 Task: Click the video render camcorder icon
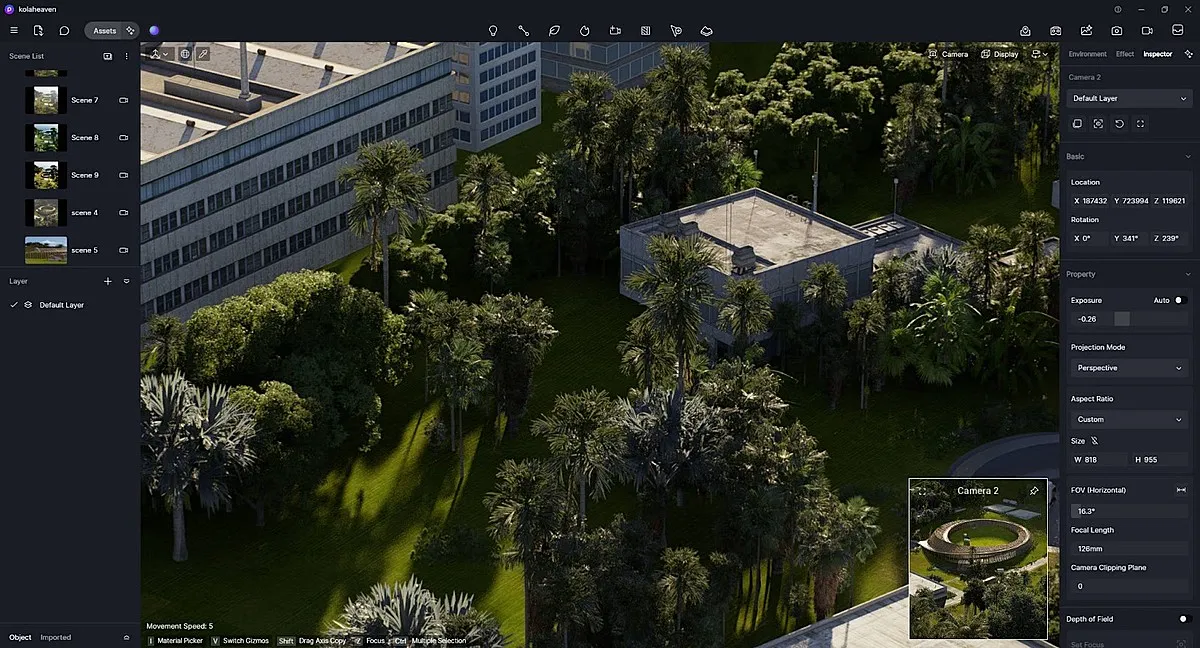[x=1147, y=31]
